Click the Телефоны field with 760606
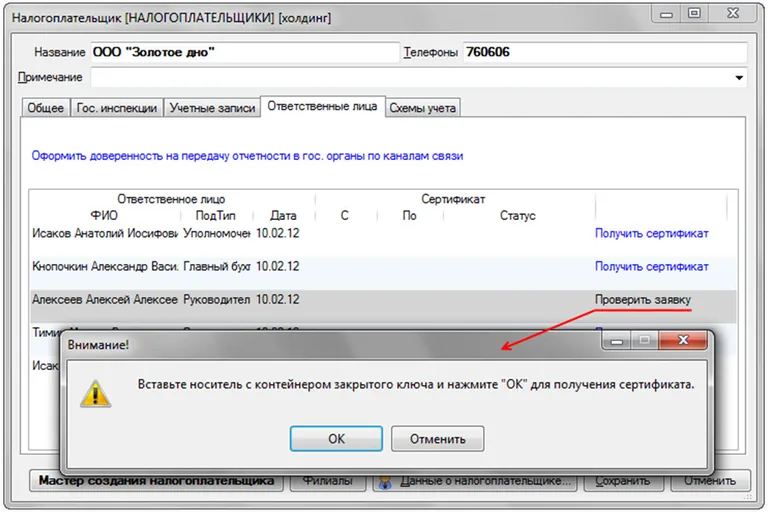Viewport: 768px width, 512px height. pos(605,52)
